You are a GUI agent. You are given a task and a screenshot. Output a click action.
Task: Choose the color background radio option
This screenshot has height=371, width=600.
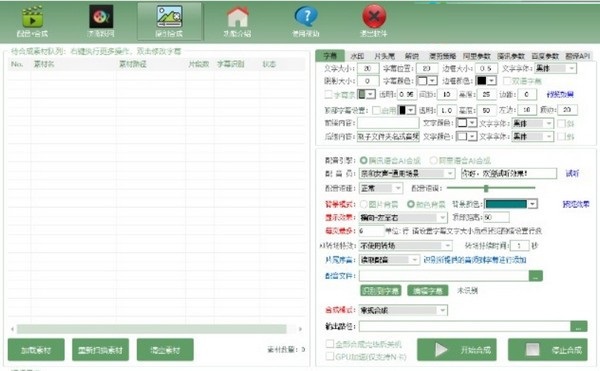coord(411,204)
